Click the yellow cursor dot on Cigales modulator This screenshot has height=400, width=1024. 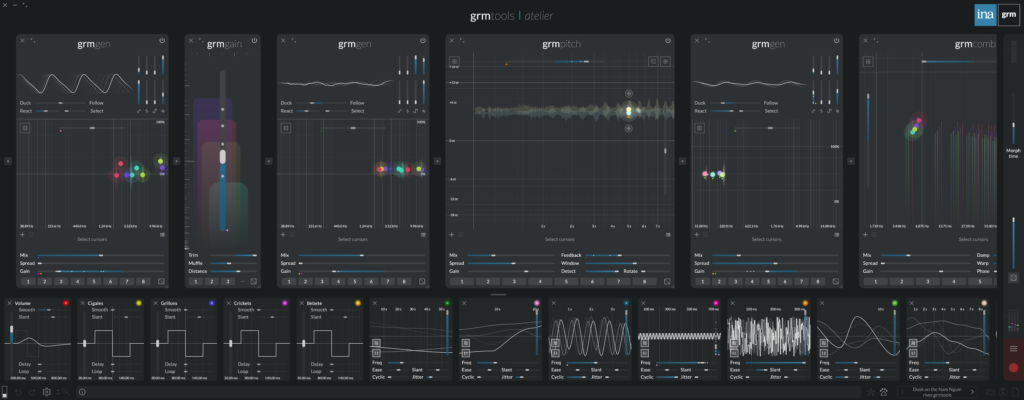(138, 303)
